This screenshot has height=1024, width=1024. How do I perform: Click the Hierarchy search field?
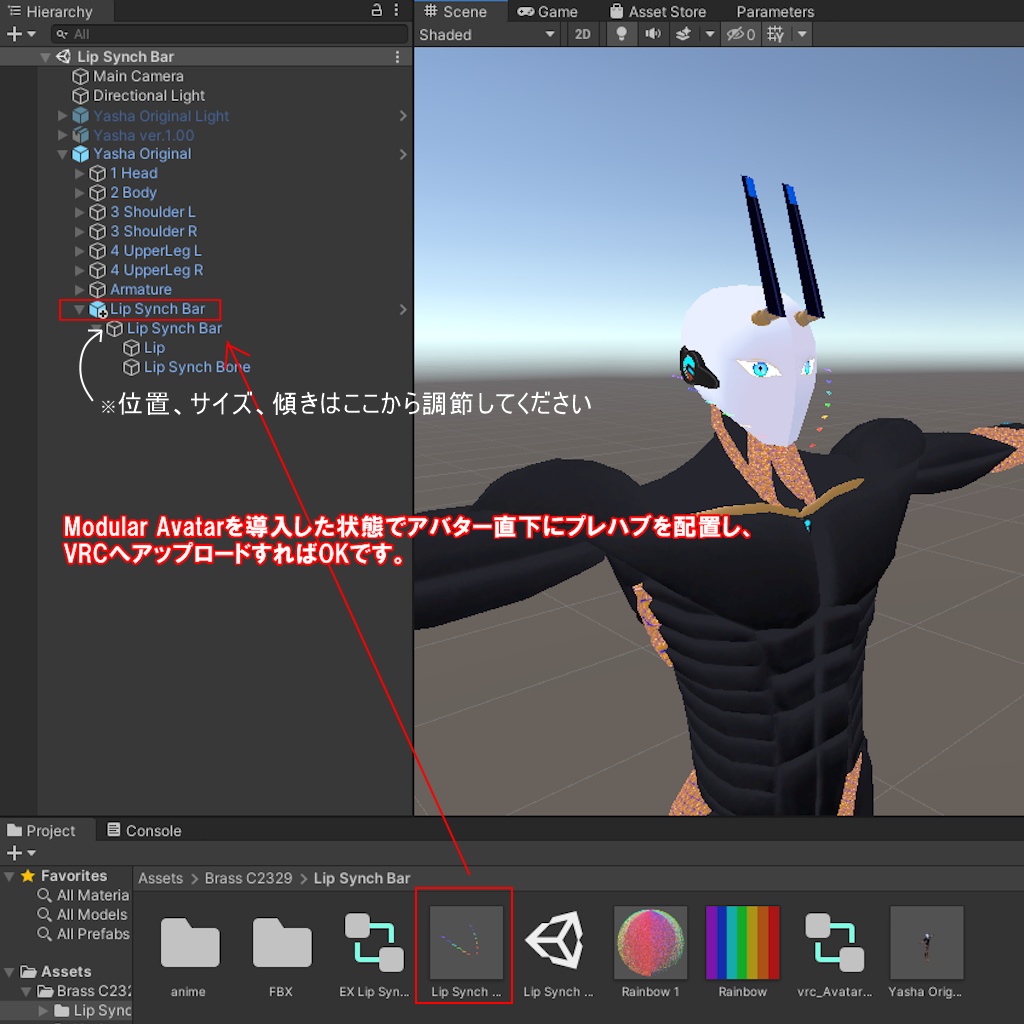click(x=229, y=34)
